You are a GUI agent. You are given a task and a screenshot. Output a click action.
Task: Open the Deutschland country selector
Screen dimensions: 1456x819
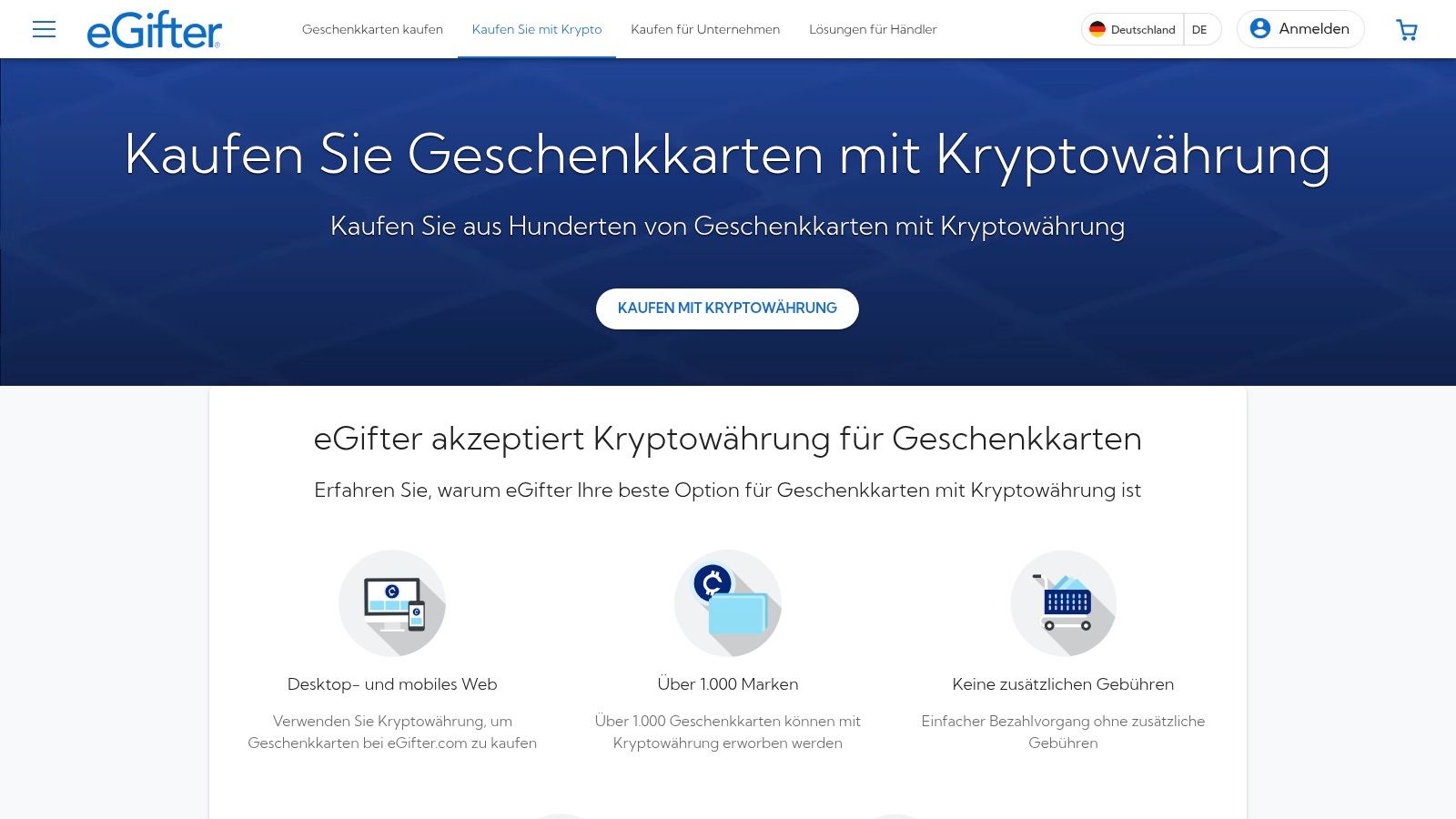click(1133, 29)
